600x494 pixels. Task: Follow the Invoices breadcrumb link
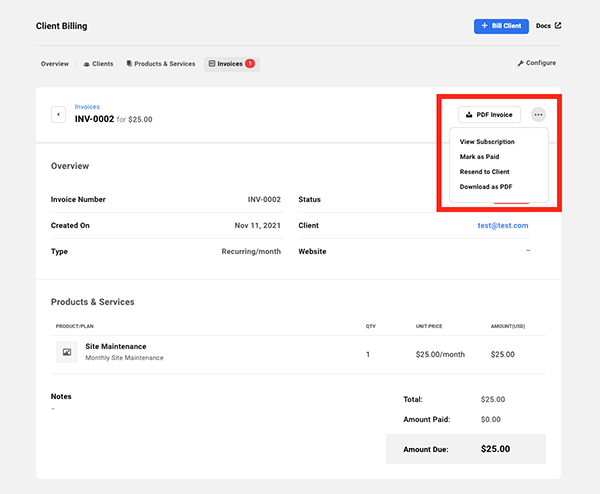[x=87, y=106]
